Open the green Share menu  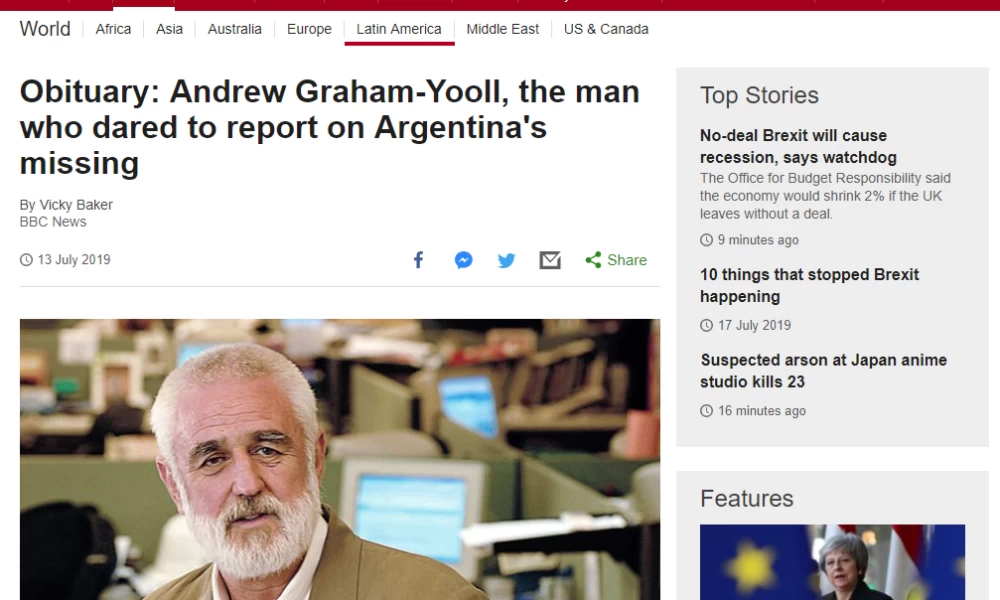(x=616, y=260)
